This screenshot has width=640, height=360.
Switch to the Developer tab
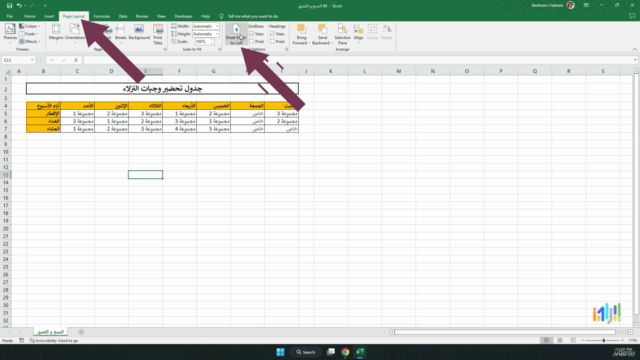pyautogui.click(x=183, y=16)
